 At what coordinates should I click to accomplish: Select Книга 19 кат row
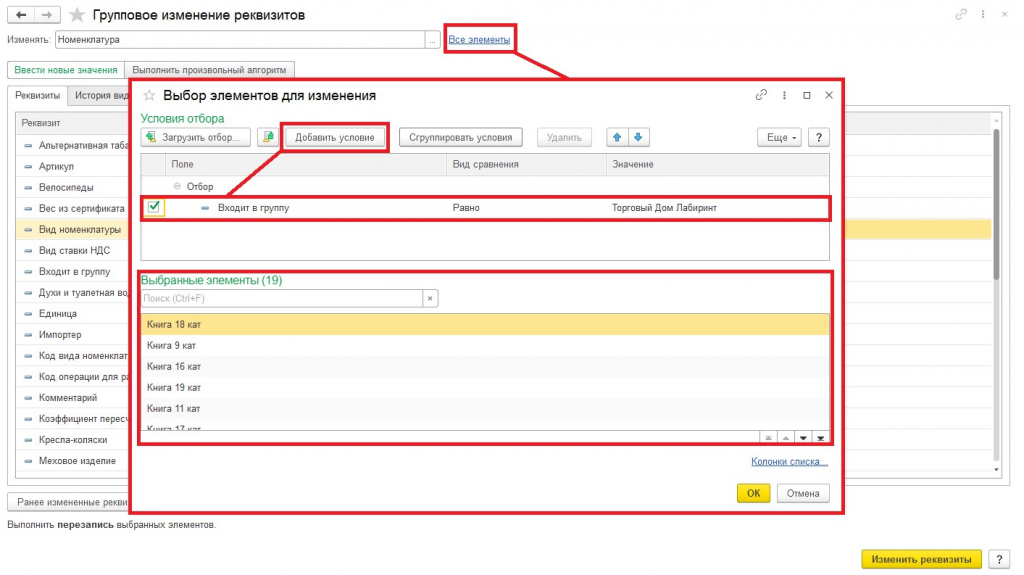pos(485,387)
